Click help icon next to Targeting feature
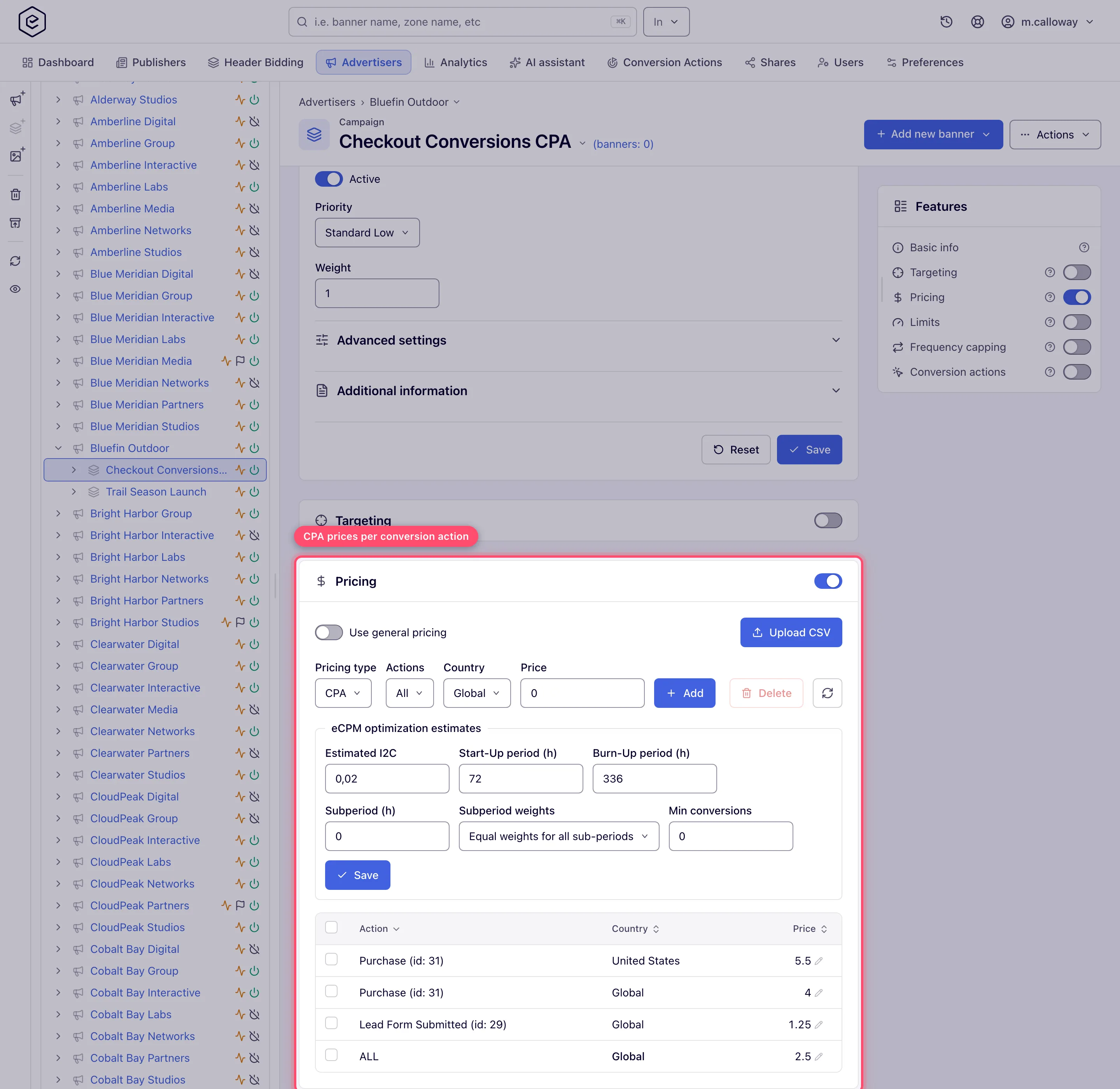The height and width of the screenshot is (1089, 1120). (1050, 273)
